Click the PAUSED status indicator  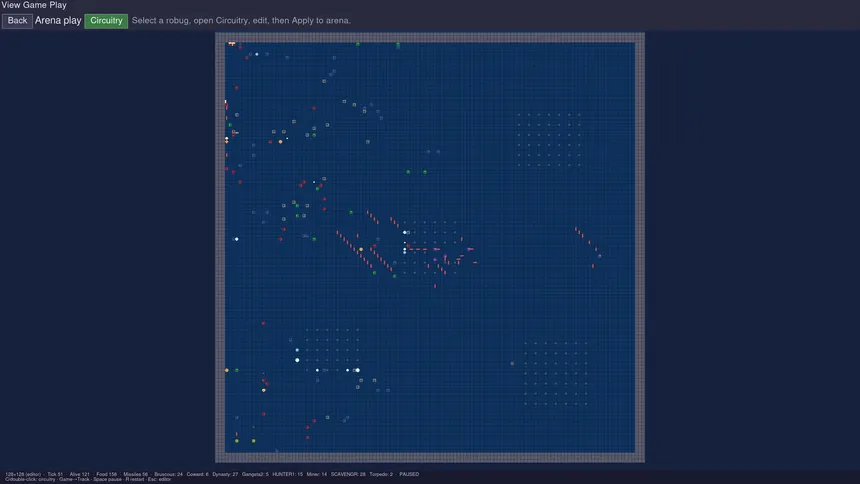tap(409, 475)
